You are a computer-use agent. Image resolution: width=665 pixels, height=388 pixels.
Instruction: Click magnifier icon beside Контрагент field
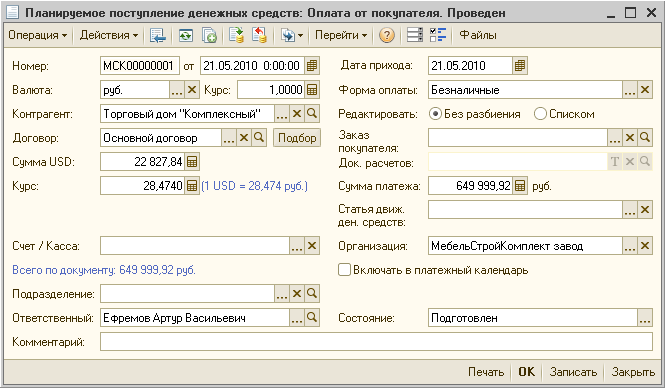(312, 114)
